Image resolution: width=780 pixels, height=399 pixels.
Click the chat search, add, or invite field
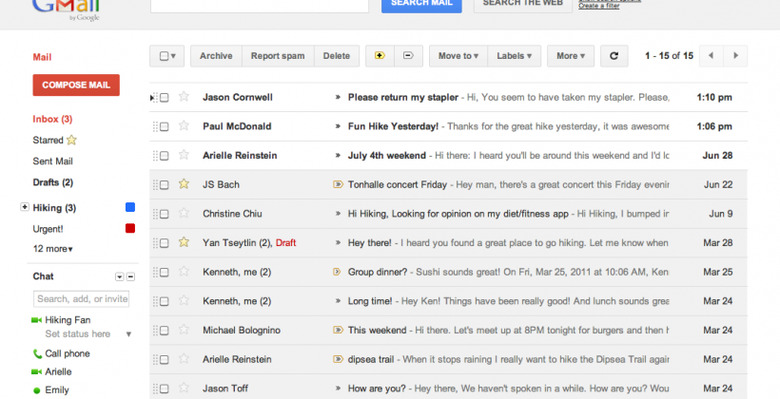[82, 299]
